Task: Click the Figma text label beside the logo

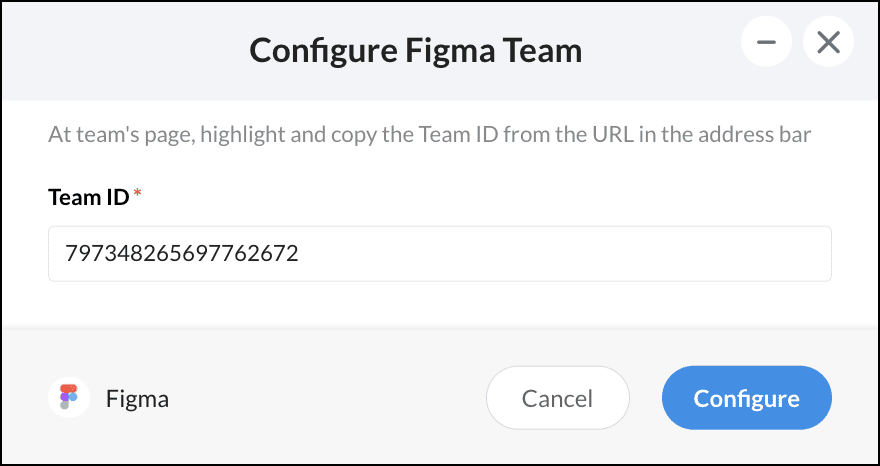Action: coord(137,399)
